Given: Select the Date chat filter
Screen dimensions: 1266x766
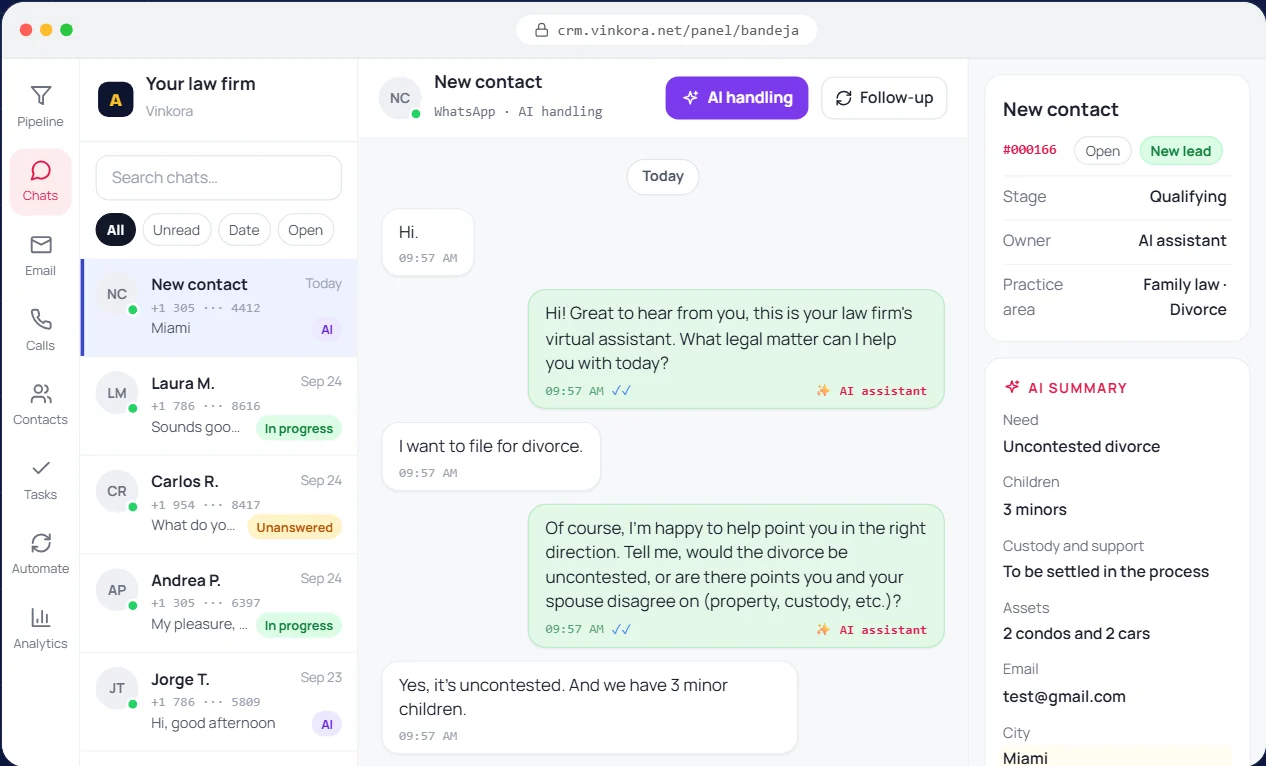Looking at the screenshot, I should click(244, 230).
